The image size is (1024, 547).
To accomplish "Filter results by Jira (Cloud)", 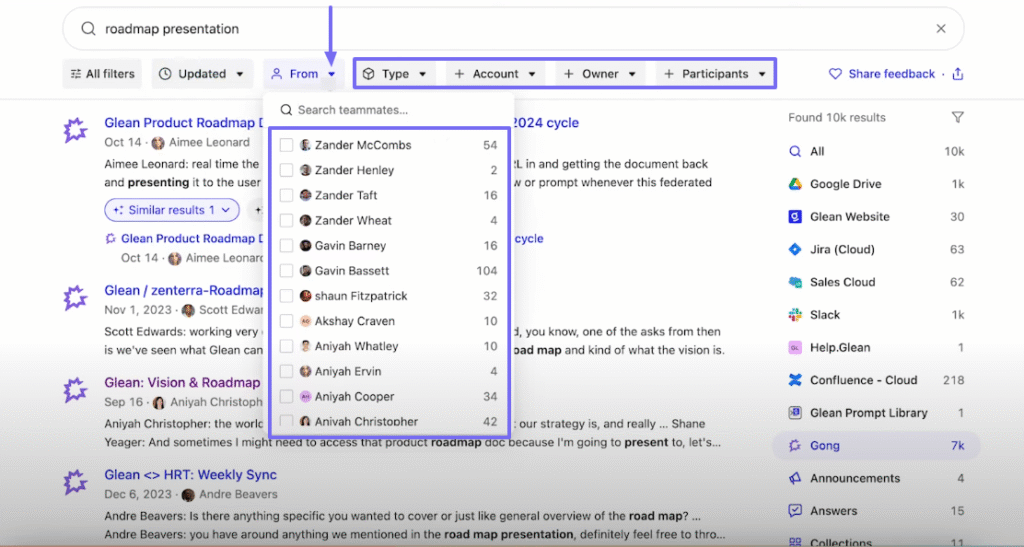I will coord(876,249).
